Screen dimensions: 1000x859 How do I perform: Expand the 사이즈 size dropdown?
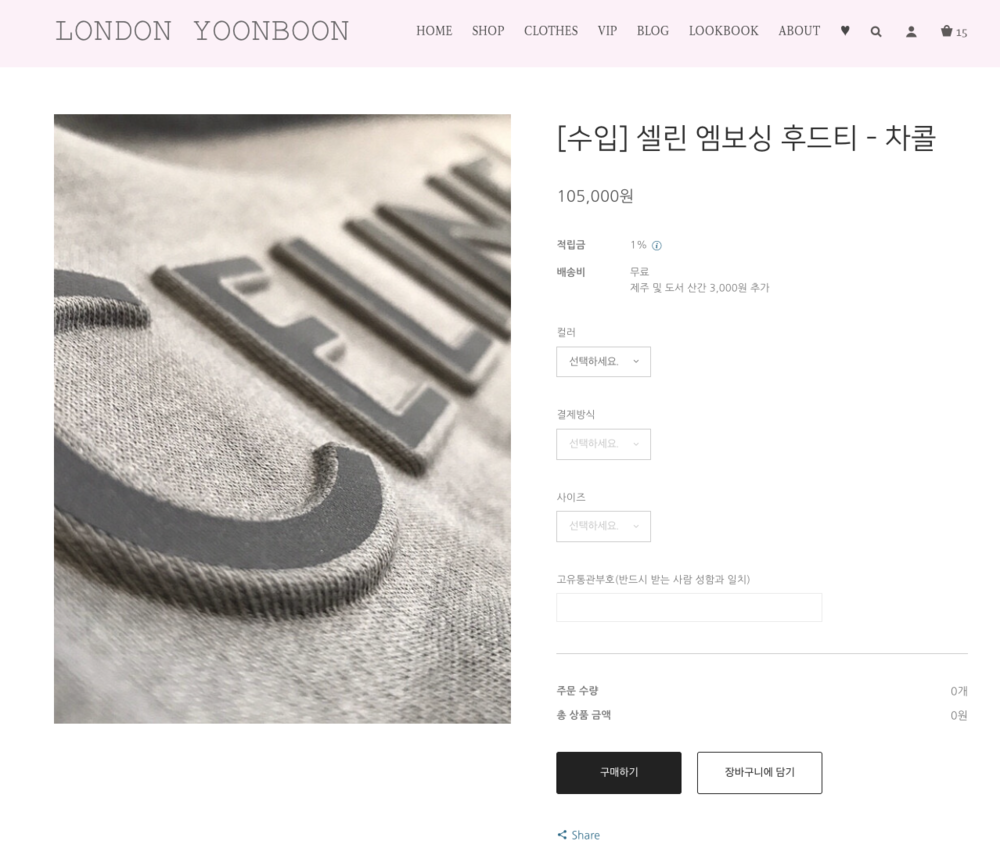coord(603,526)
